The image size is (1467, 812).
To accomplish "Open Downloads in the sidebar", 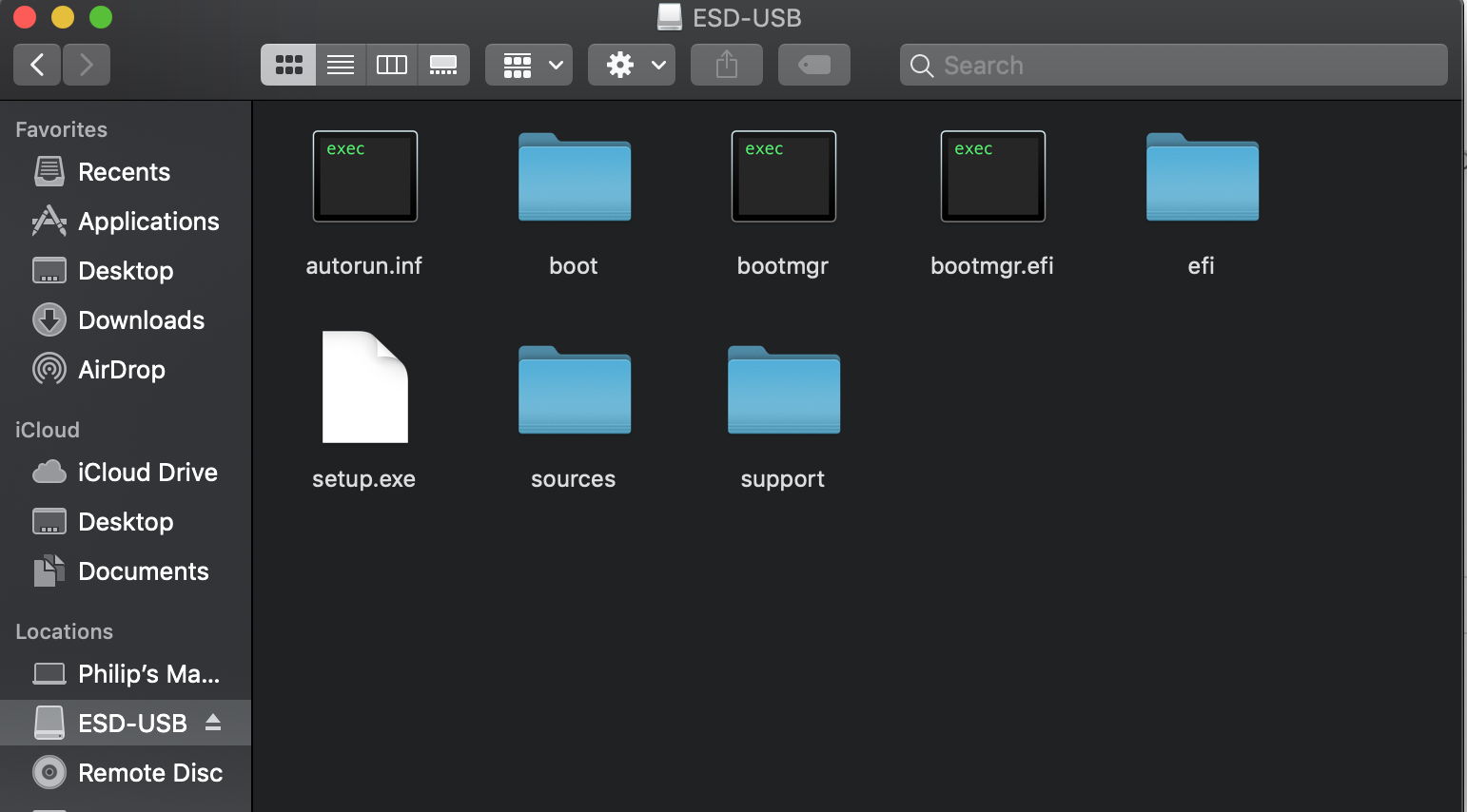I will click(126, 320).
